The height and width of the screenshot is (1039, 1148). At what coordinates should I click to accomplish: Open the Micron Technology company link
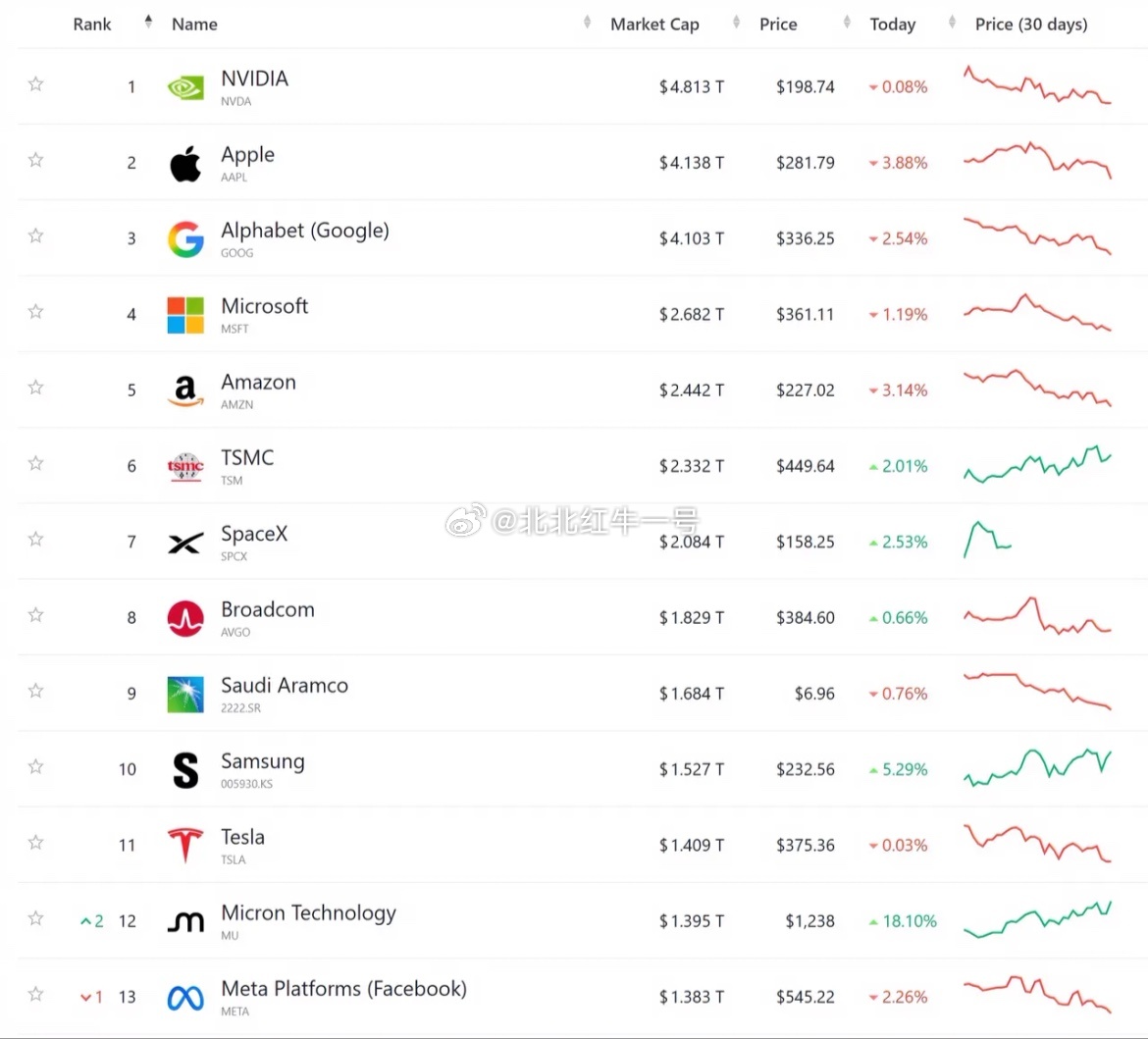coord(308,913)
